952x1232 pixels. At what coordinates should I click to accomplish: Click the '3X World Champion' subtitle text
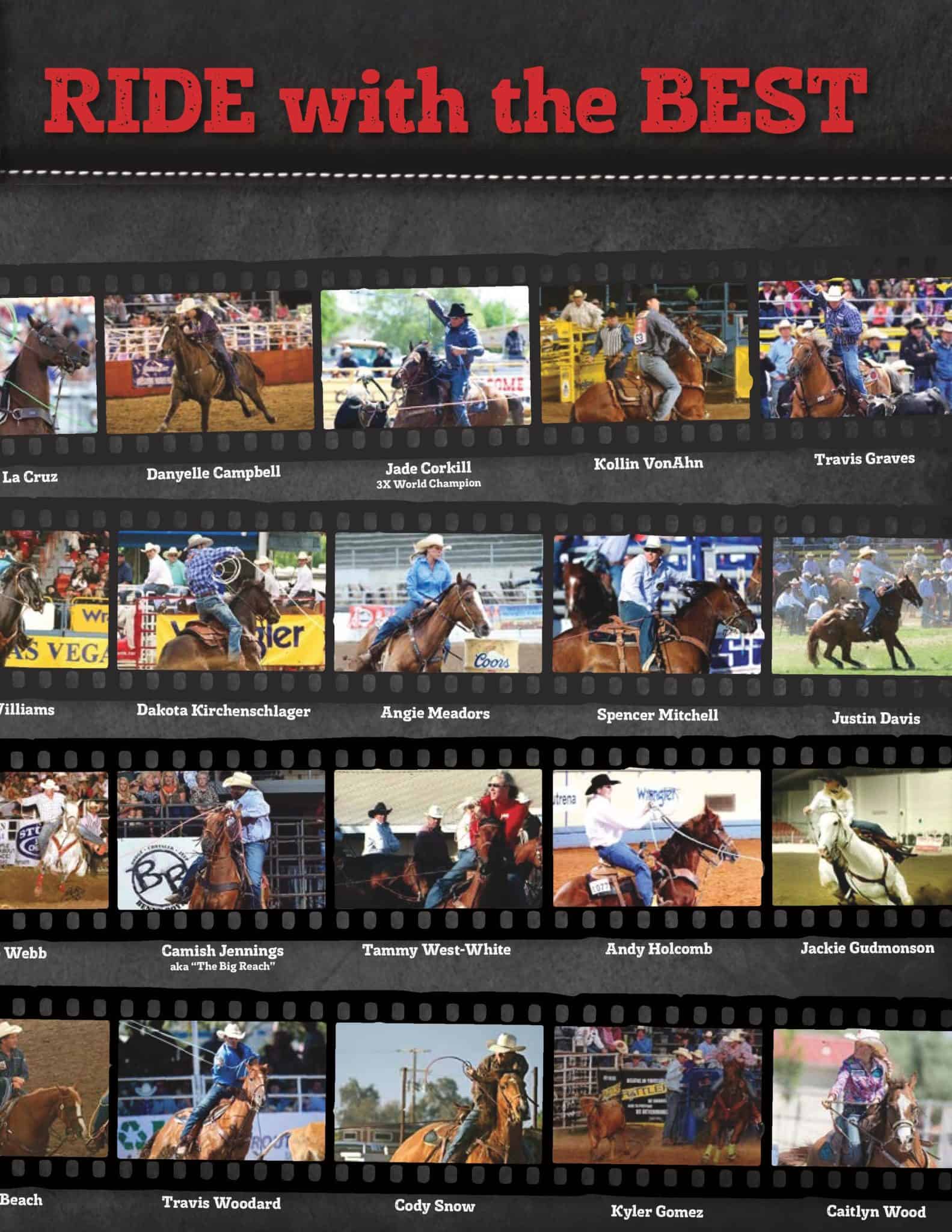[x=428, y=484]
